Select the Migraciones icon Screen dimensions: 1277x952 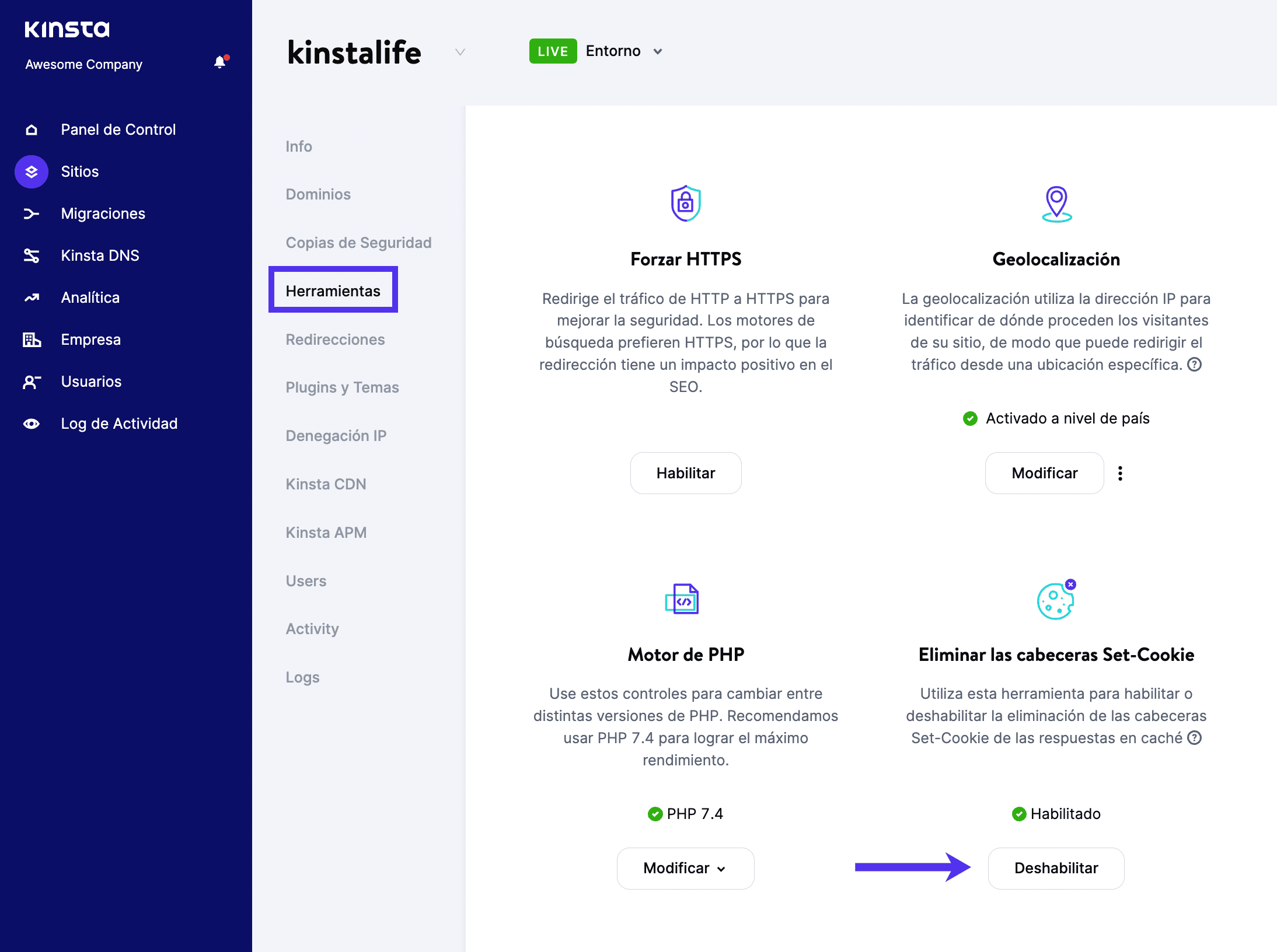[x=32, y=213]
